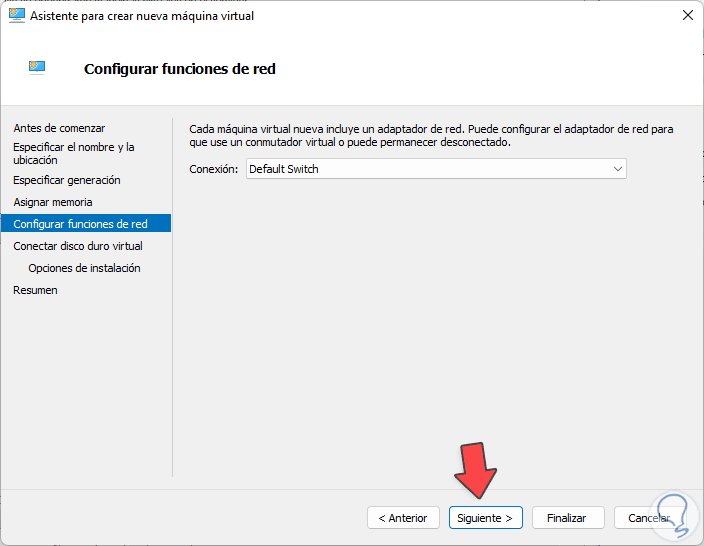Jump to the Asignar memoria step

point(52,202)
